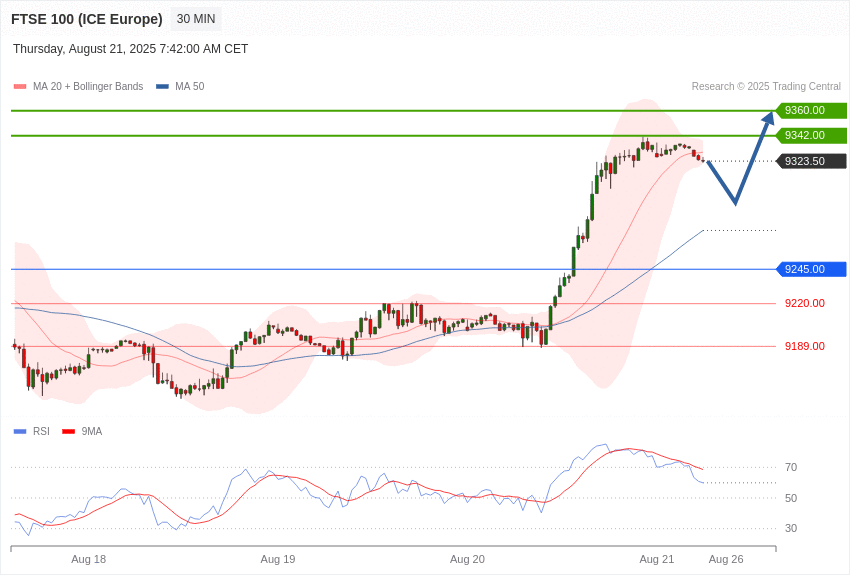Click the RSI legend color swatch
This screenshot has width=850, height=576.
(20, 431)
